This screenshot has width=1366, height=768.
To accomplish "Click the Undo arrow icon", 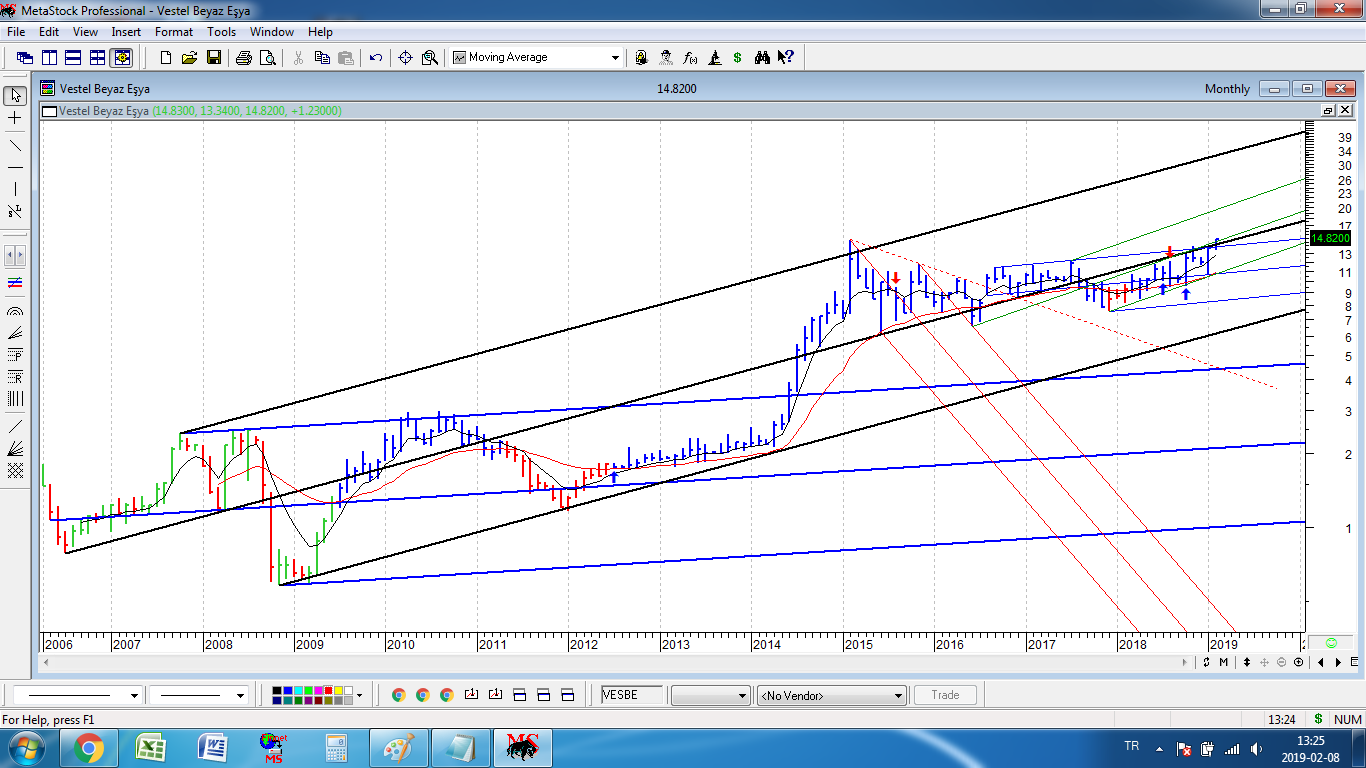I will [x=376, y=58].
